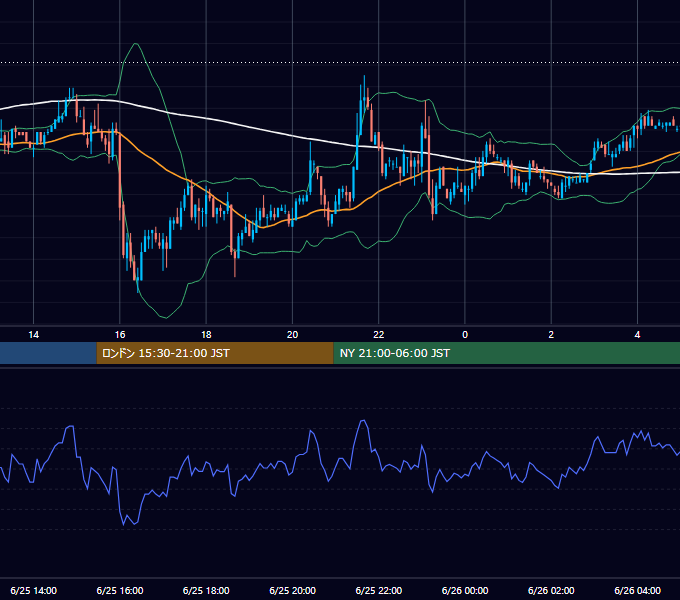Viewport: 680px width, 600px height.
Task: Click the upper Bollinger band peak after 16:00
Action: tap(136, 44)
